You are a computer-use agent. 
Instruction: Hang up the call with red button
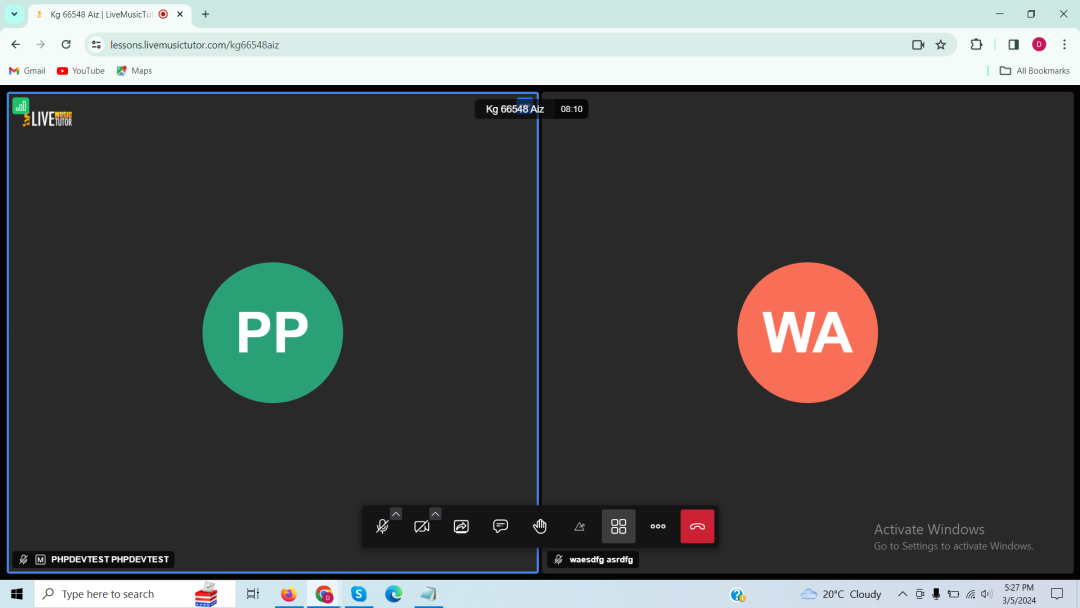(697, 527)
